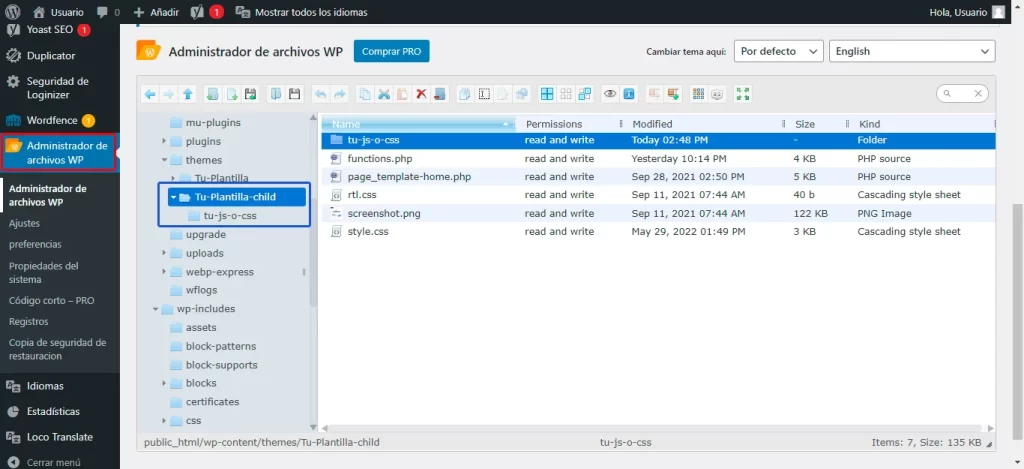Click the New file icon with green plus
Viewport: 1024px width, 469px height.
[x=232, y=94]
